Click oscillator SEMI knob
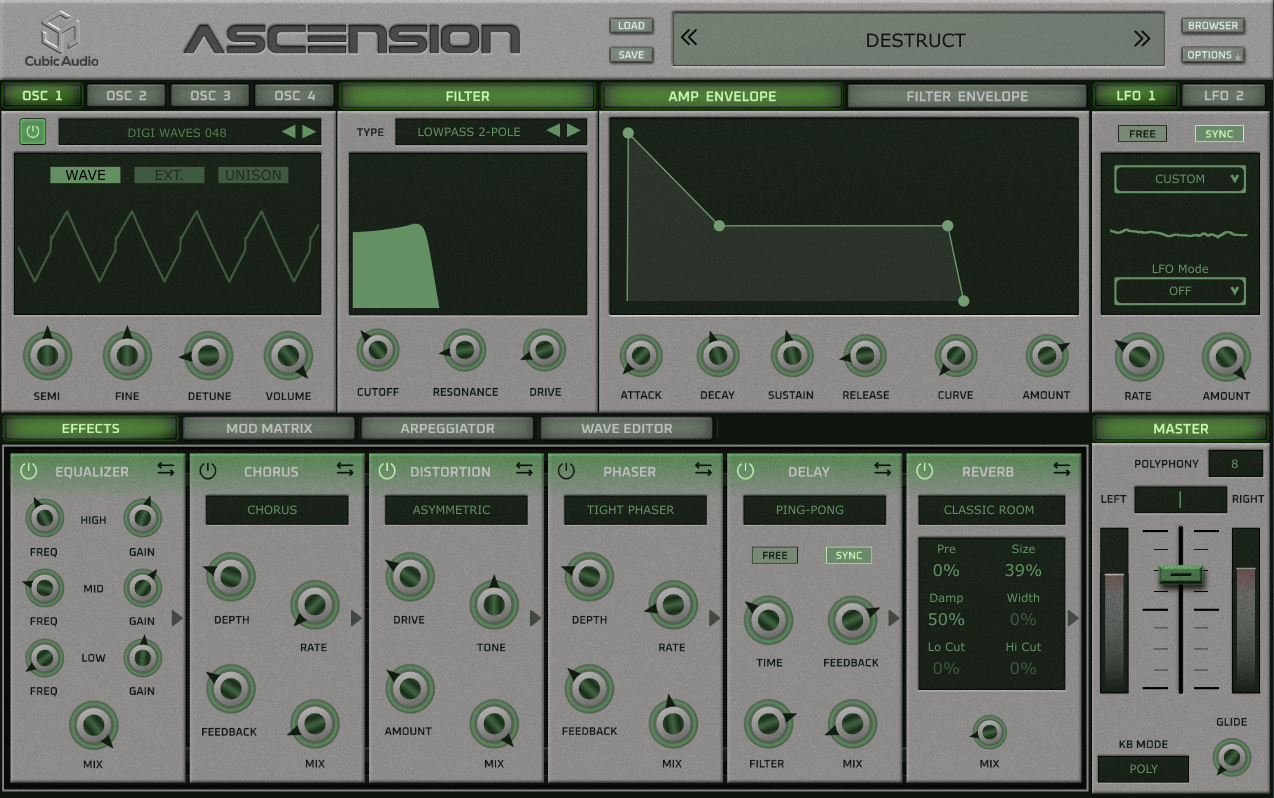 [47, 354]
